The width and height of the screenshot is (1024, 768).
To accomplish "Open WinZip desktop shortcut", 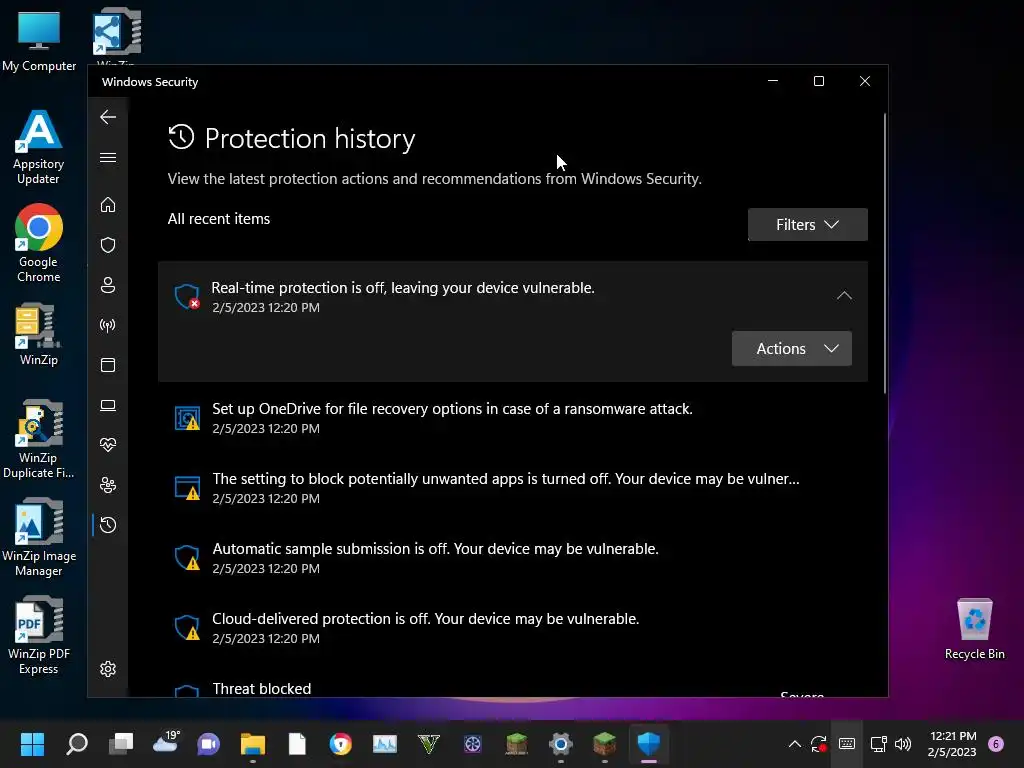I will [x=39, y=334].
